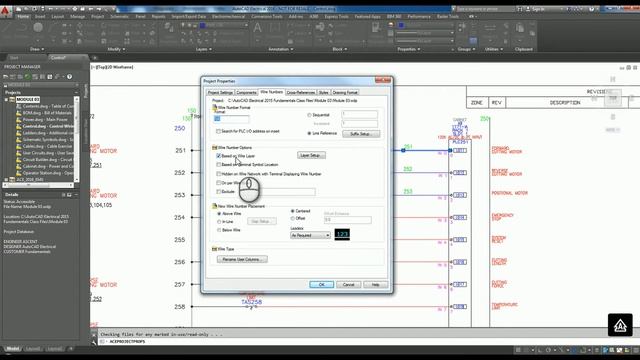640x360 pixels.
Task: Open the Reports ribbon tab
Action: click(x=158, y=17)
